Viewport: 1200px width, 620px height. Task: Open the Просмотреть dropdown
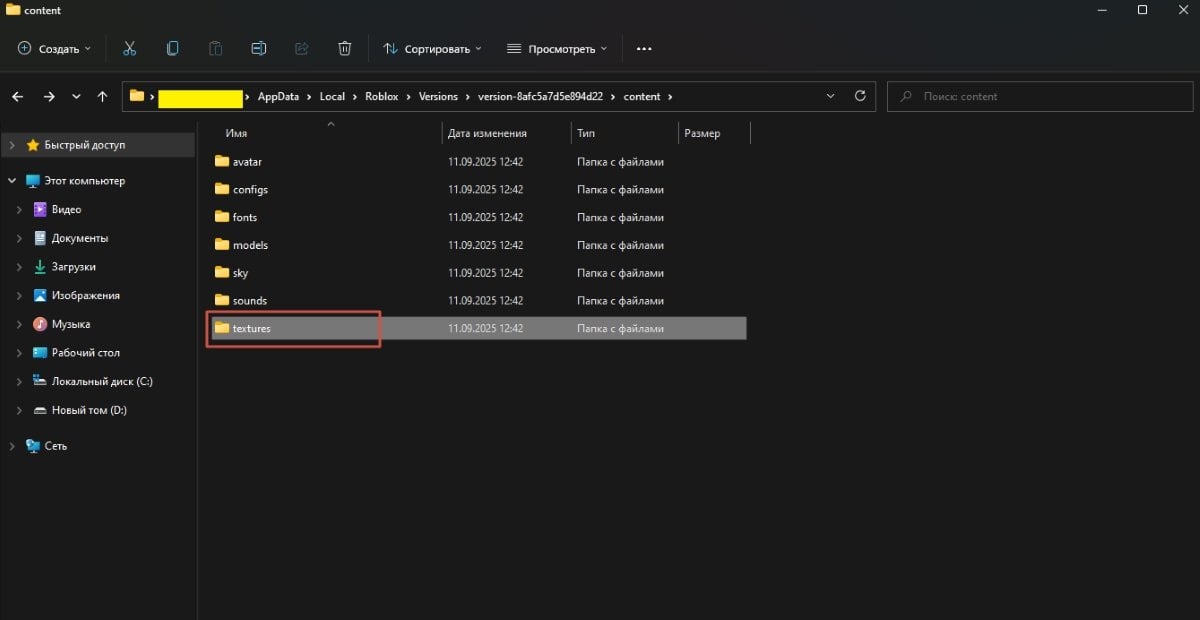click(x=557, y=48)
